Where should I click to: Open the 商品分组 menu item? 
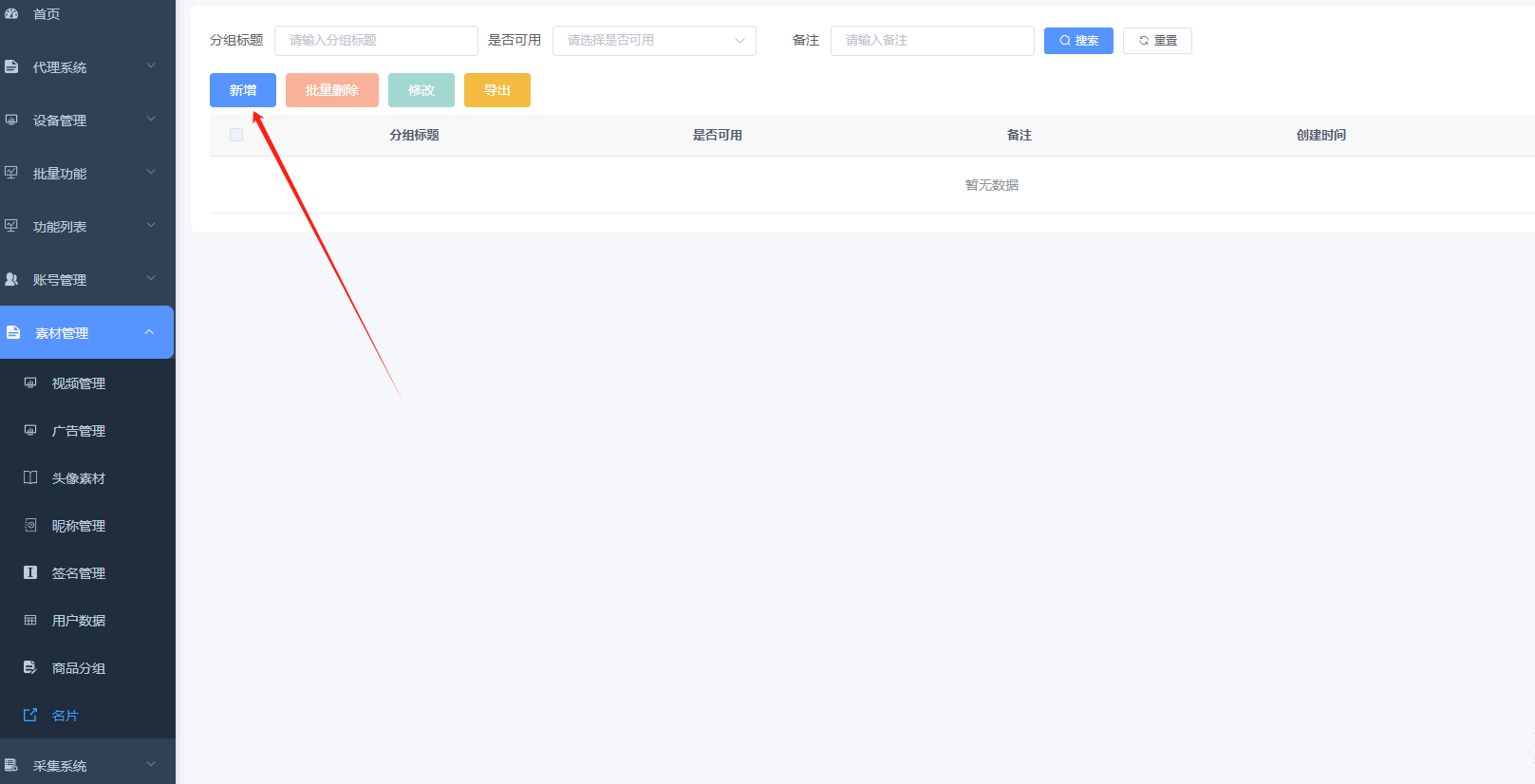79,668
